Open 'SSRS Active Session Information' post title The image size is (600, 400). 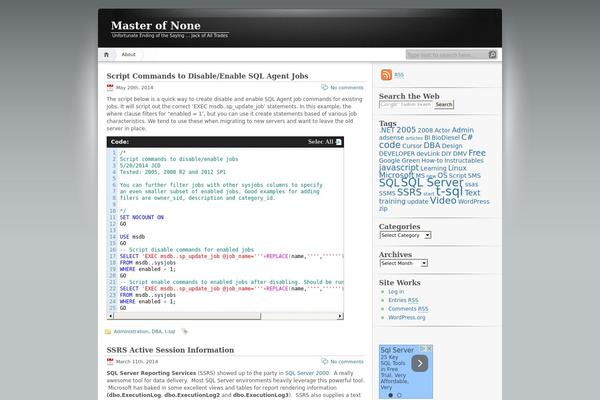click(x=170, y=350)
